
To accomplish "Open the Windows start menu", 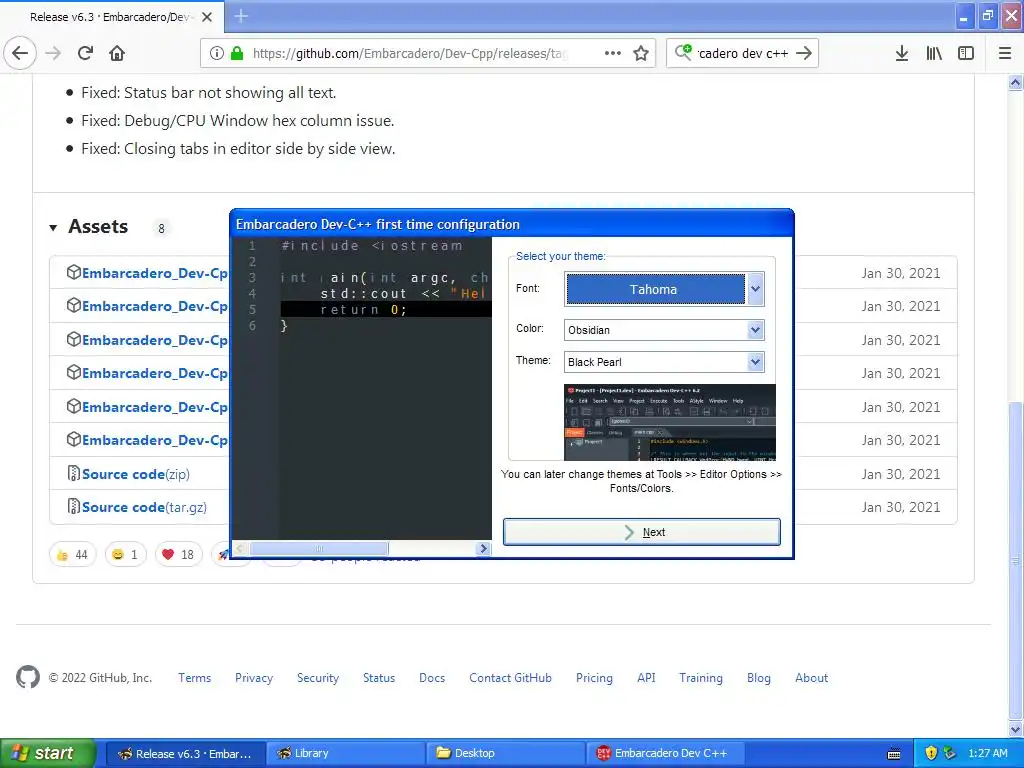I will click(47, 753).
